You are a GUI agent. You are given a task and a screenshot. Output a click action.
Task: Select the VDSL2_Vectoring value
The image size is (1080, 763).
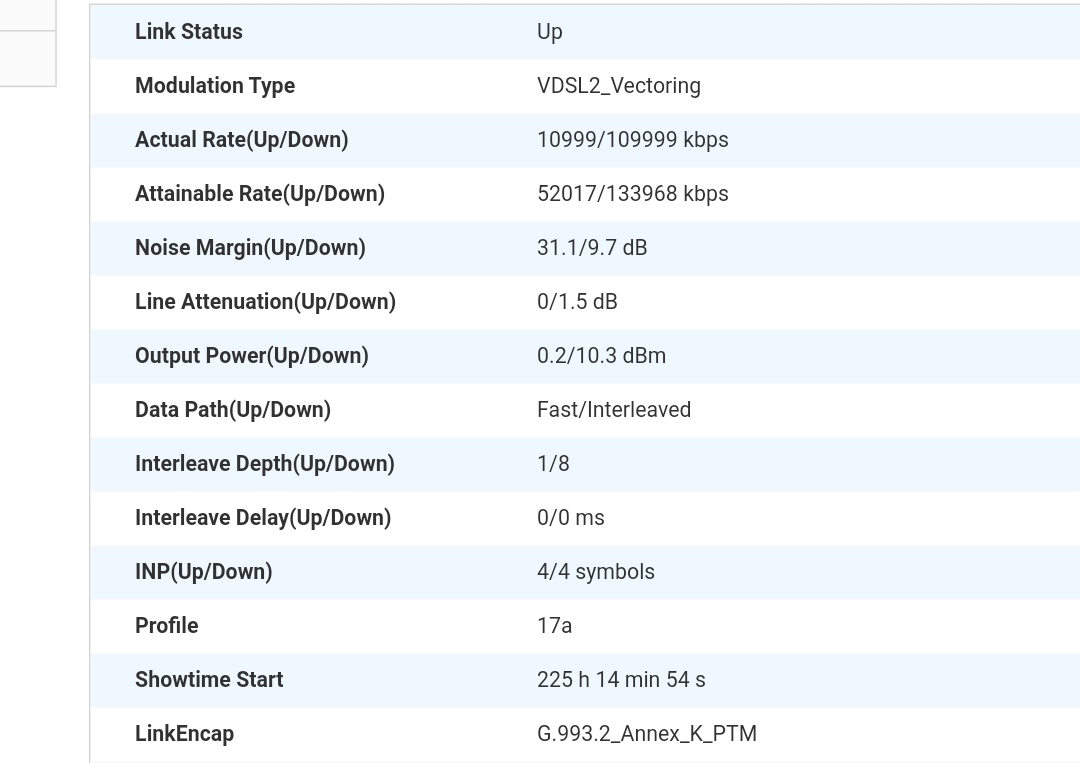click(618, 86)
